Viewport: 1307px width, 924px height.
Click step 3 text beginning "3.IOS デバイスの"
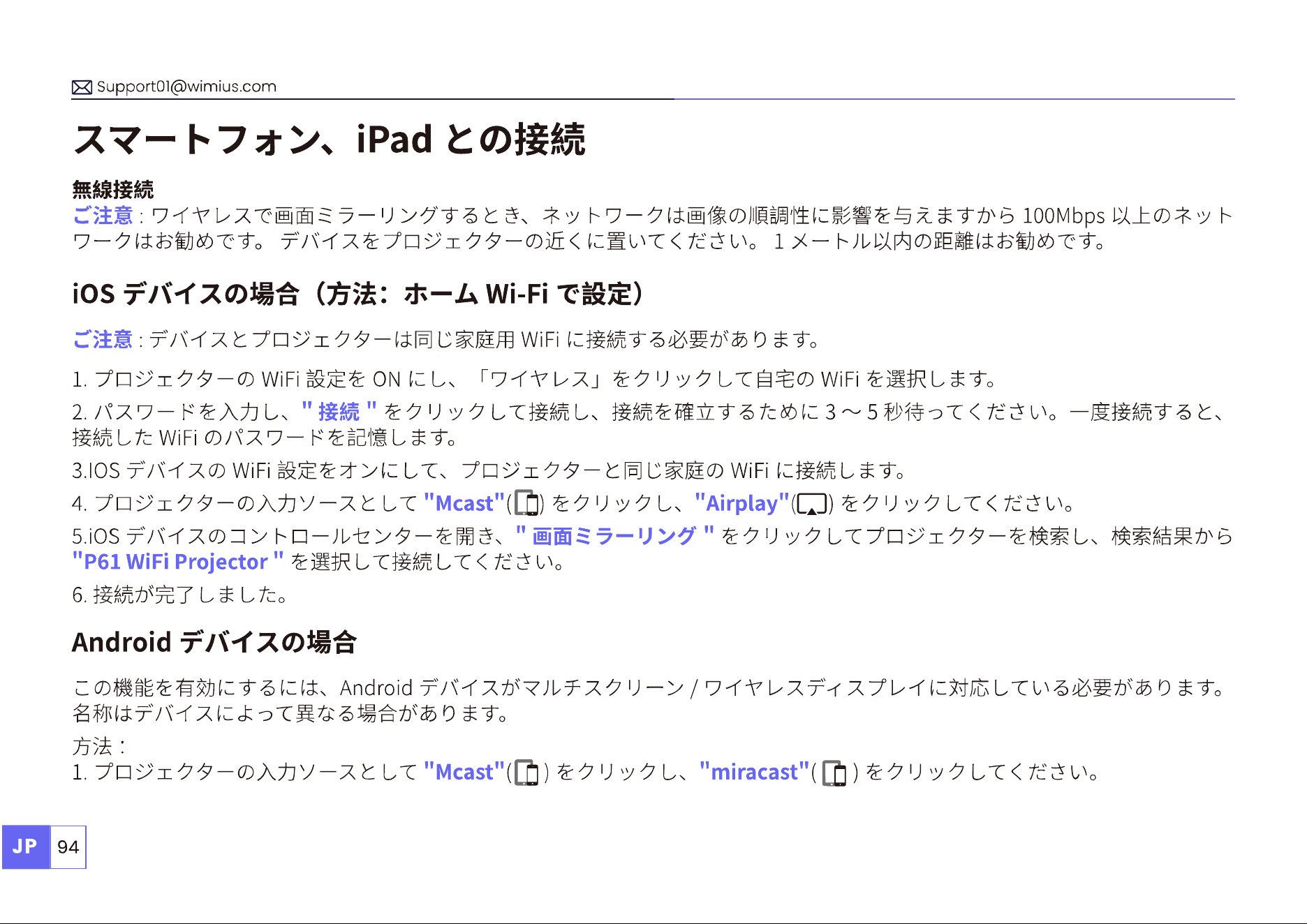489,470
